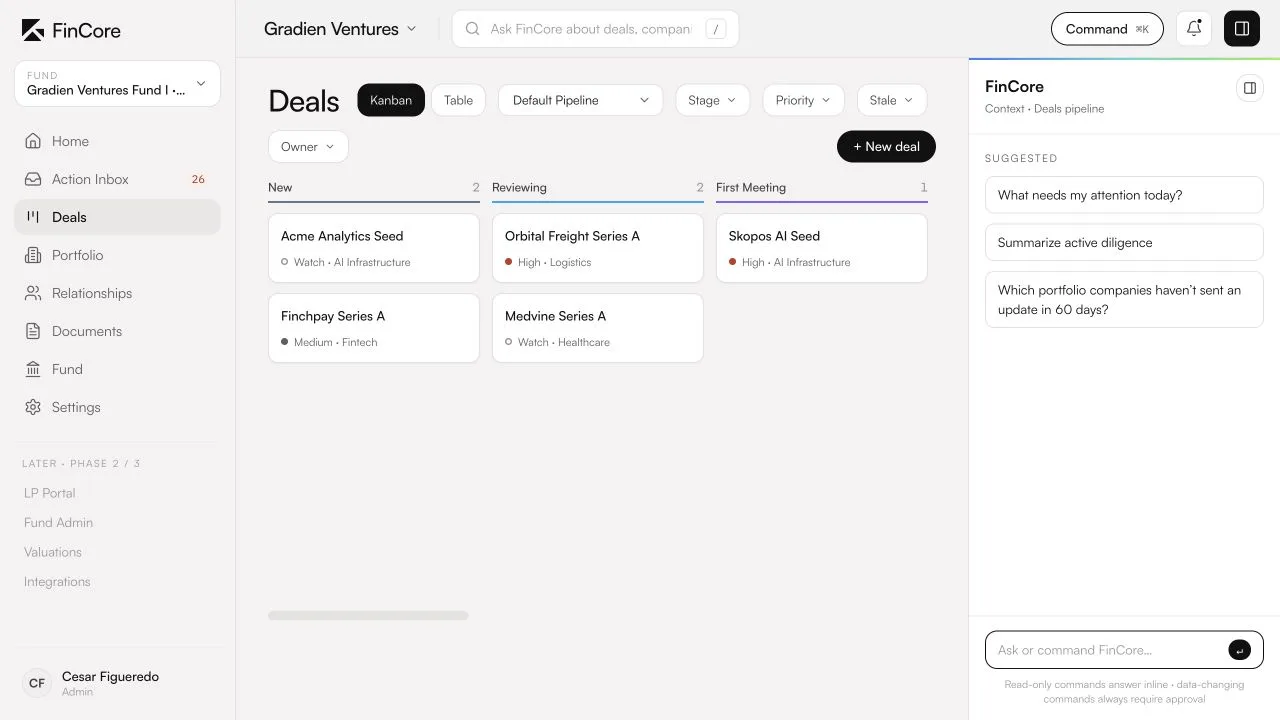
Task: Open notifications bell icon
Action: click(1194, 29)
